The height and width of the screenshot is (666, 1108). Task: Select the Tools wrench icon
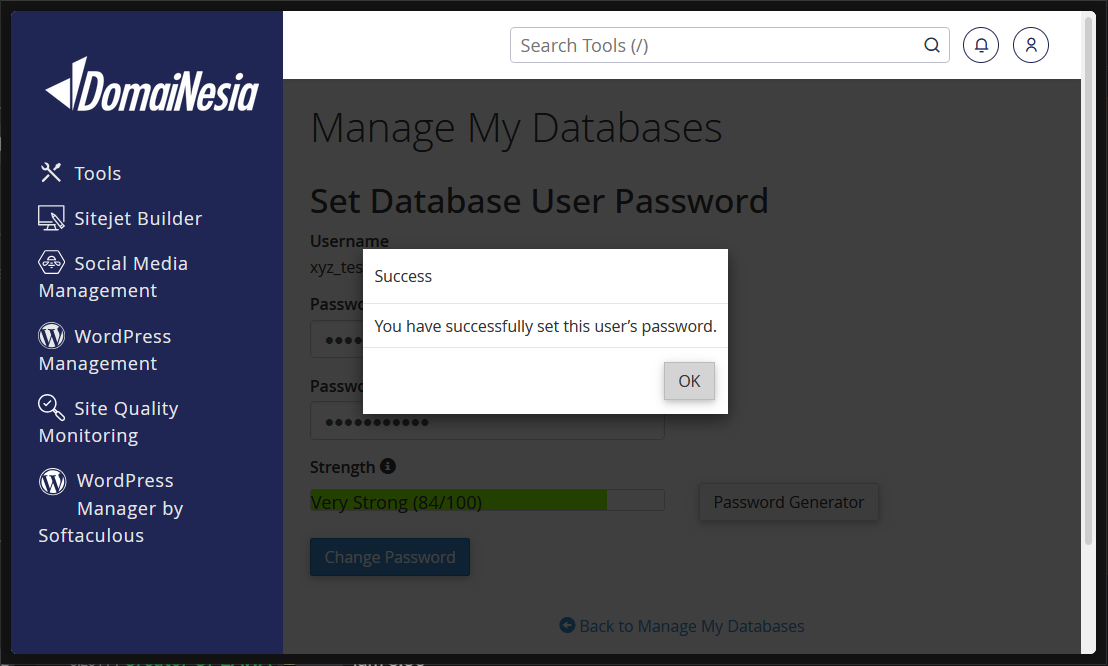pyautogui.click(x=51, y=172)
